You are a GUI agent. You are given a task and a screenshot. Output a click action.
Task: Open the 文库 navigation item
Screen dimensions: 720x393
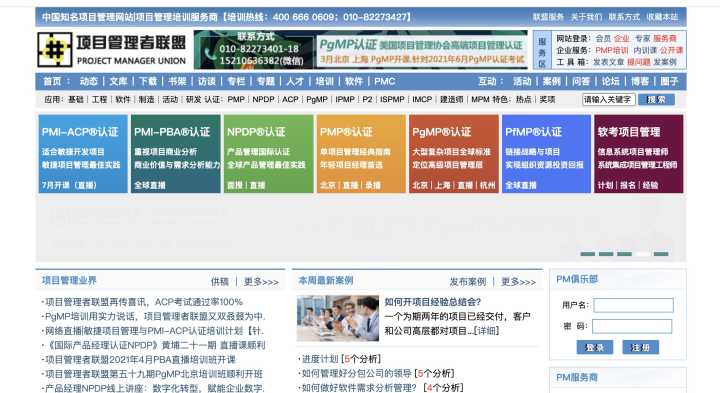[118, 81]
